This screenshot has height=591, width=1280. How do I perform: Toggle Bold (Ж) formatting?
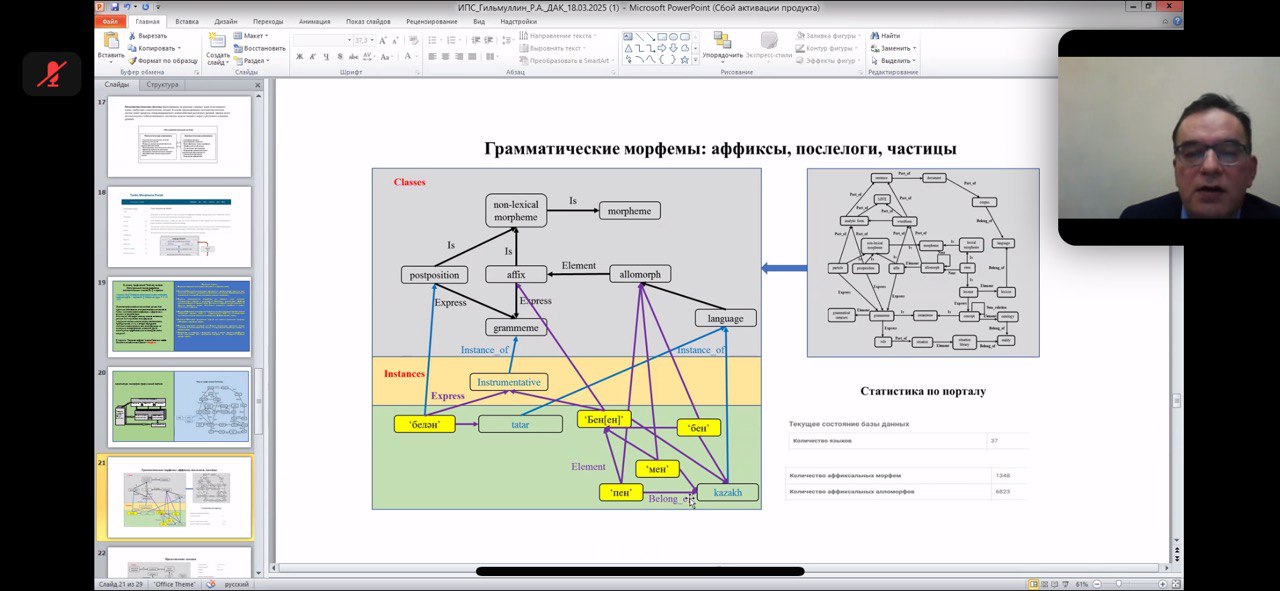point(299,56)
